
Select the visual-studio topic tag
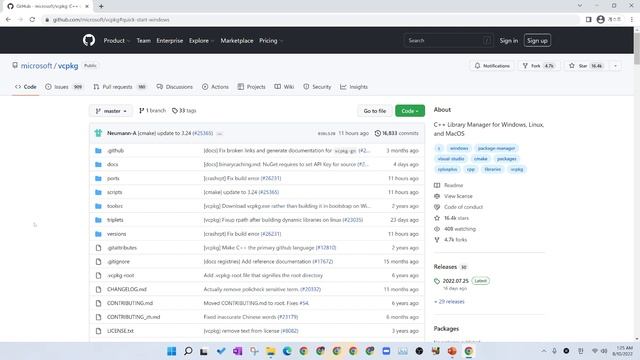[x=451, y=159]
